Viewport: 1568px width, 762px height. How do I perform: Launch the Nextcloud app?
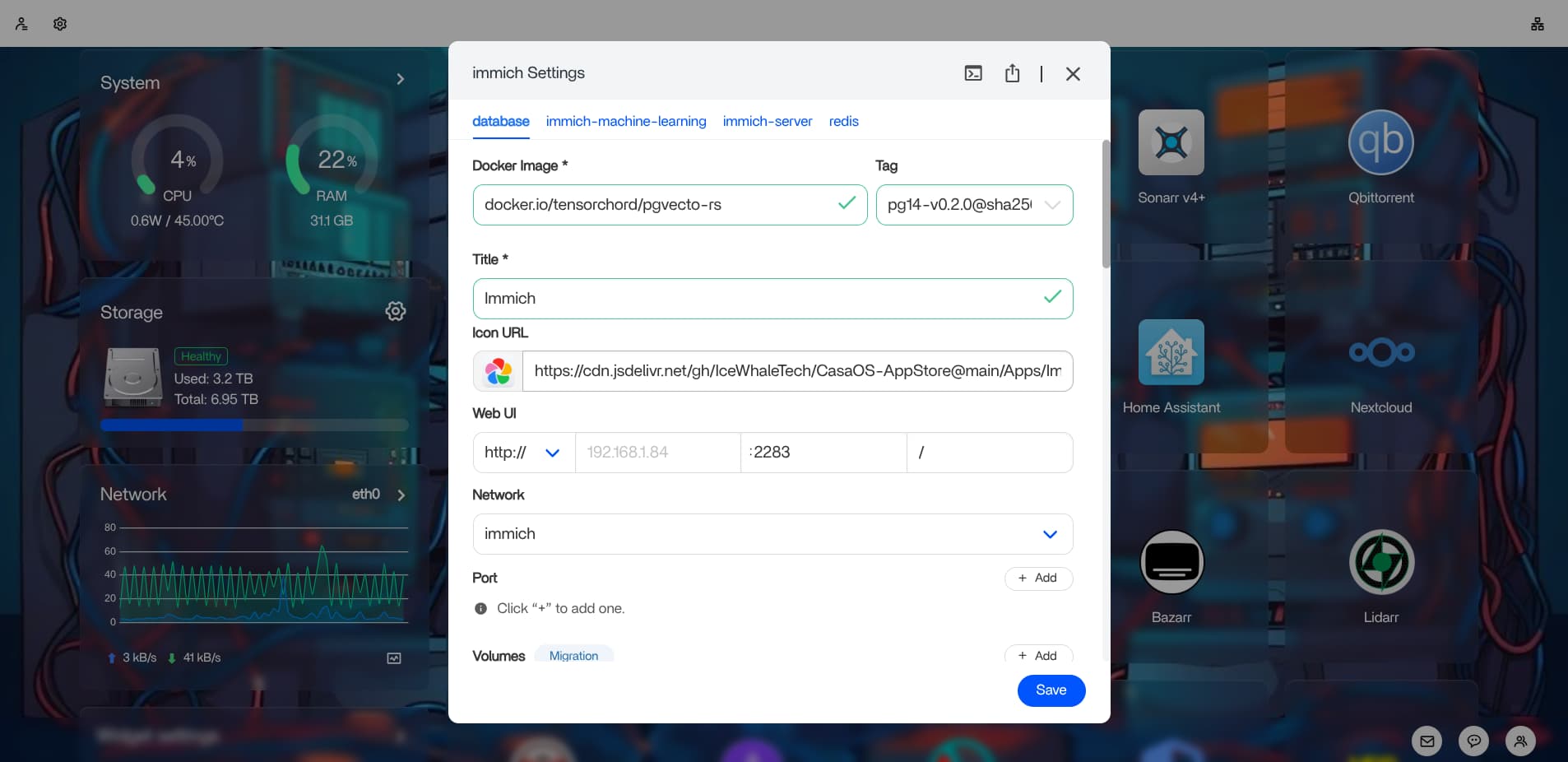point(1381,352)
